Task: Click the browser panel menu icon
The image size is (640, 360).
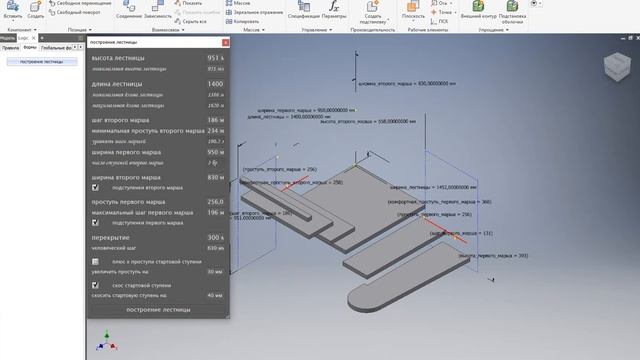Action: click(x=80, y=38)
